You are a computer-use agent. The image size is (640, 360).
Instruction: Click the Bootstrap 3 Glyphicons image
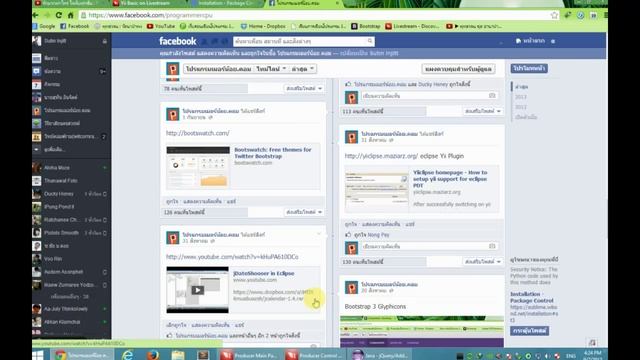click(x=422, y=331)
